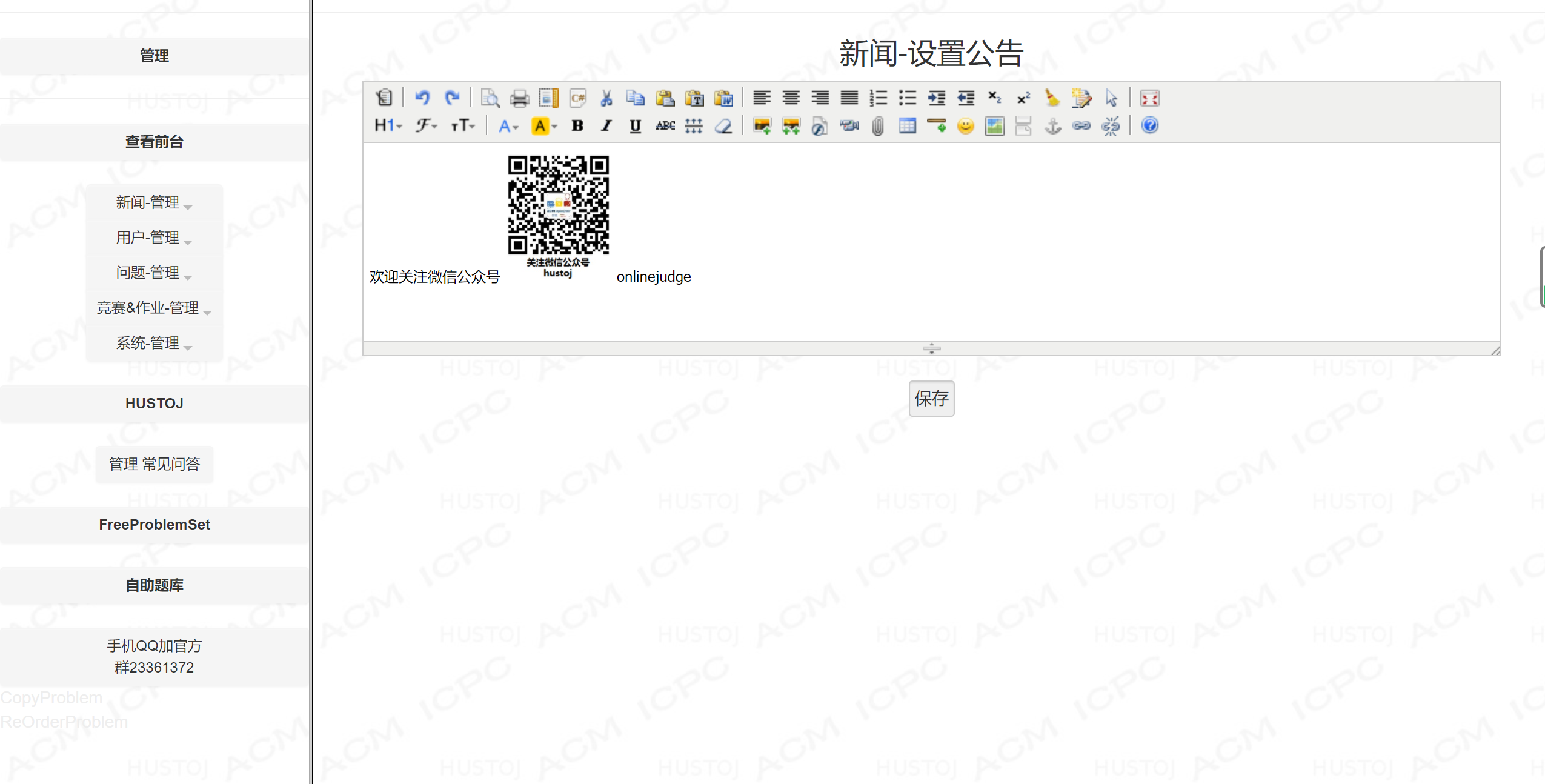Toggle bold formatting
This screenshot has height=784, width=1545.
[x=577, y=125]
